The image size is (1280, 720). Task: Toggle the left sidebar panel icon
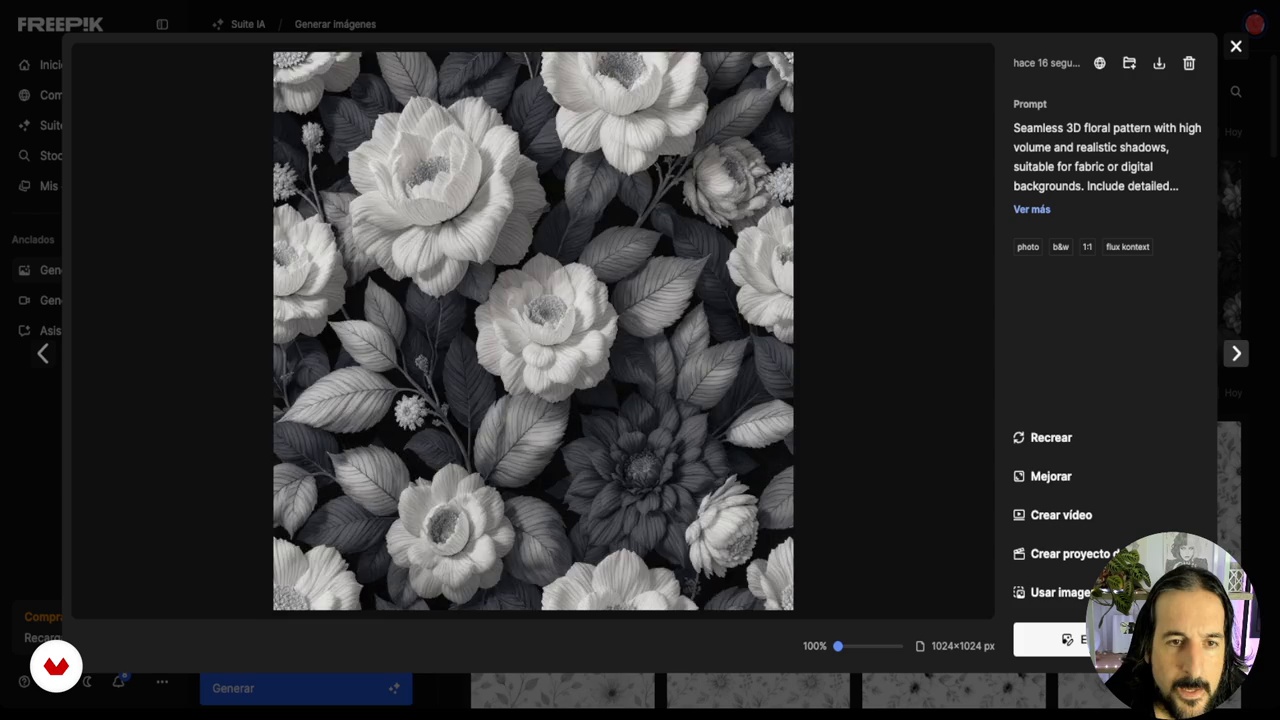pyautogui.click(x=162, y=24)
